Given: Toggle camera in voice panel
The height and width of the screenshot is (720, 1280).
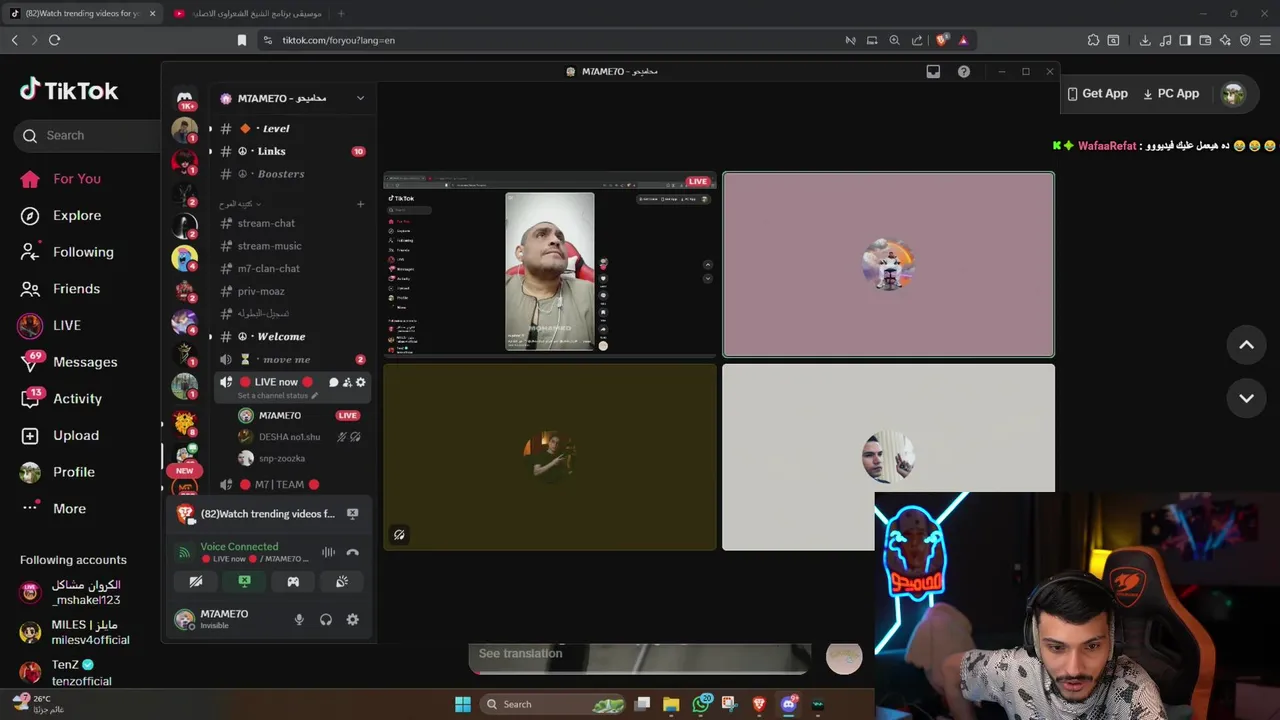Looking at the screenshot, I should 196,581.
